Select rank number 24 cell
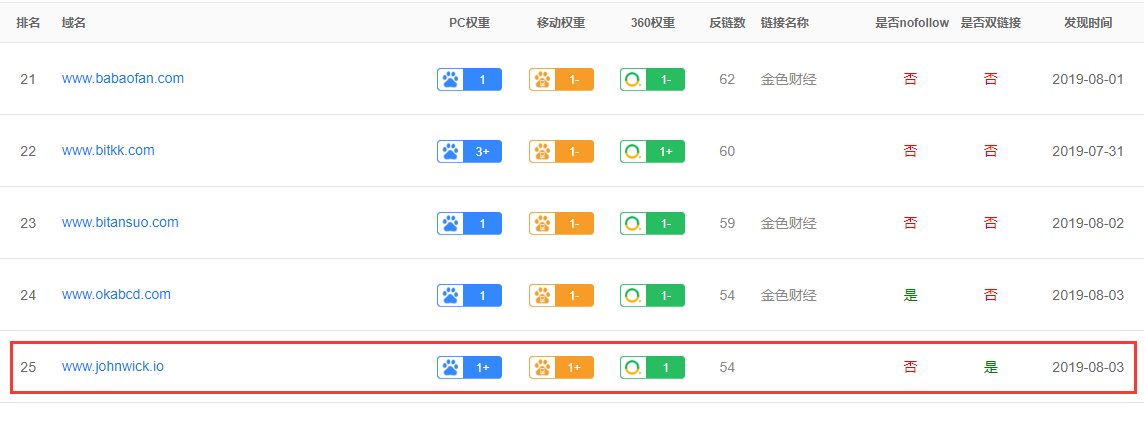Viewport: 1144px width, 424px height. [x=28, y=296]
